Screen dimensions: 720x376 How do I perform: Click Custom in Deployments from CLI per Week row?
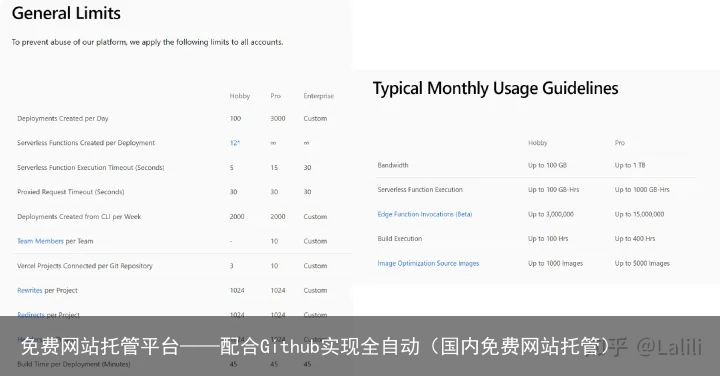315,216
